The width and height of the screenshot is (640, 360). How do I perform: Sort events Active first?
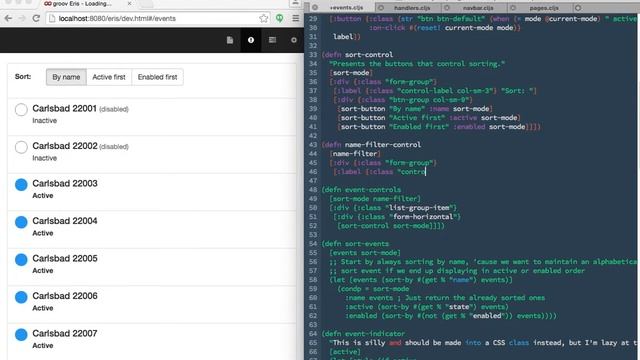click(x=109, y=77)
